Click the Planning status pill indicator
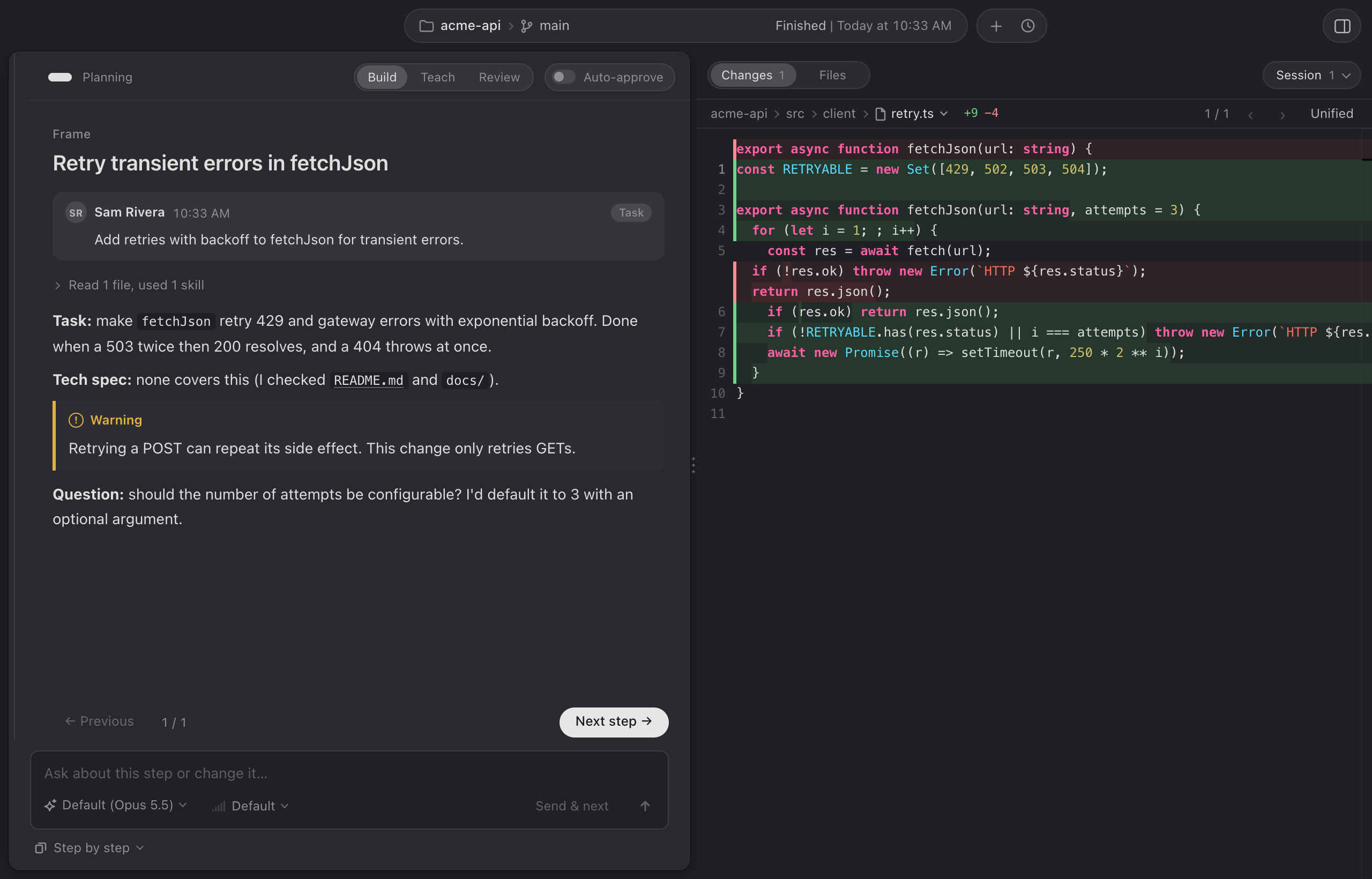 [60, 78]
